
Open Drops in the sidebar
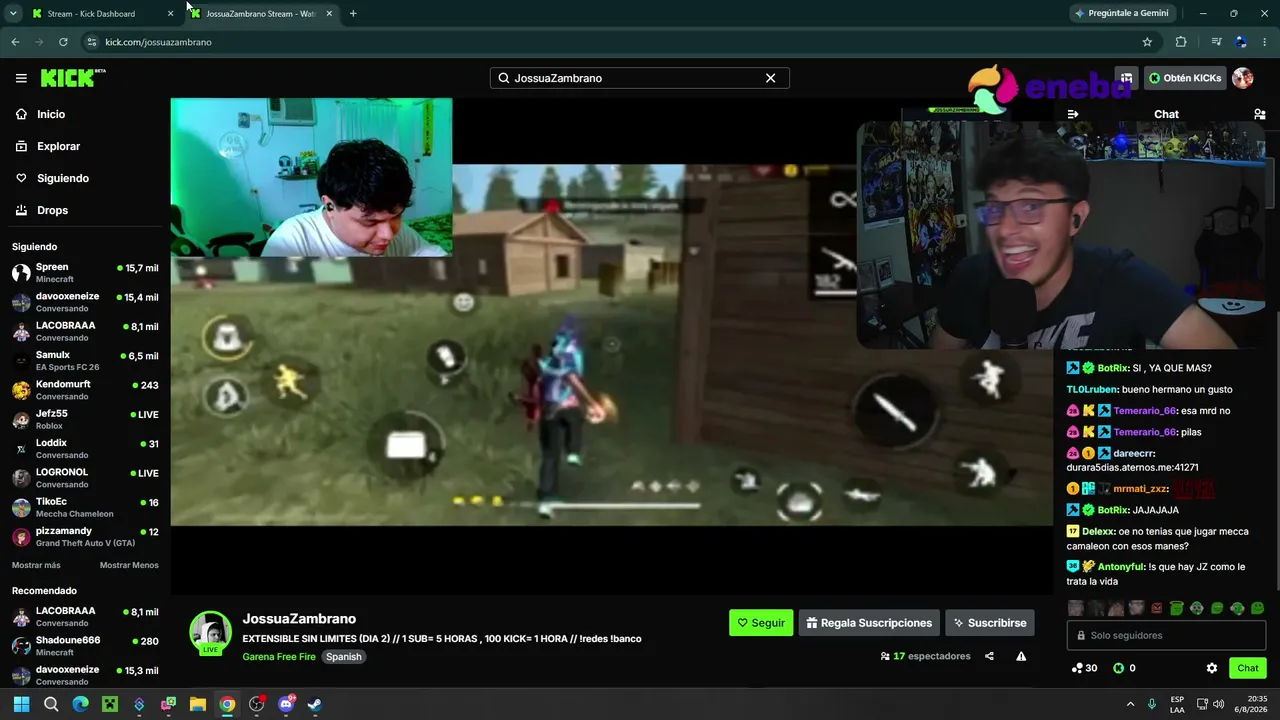[x=52, y=210]
